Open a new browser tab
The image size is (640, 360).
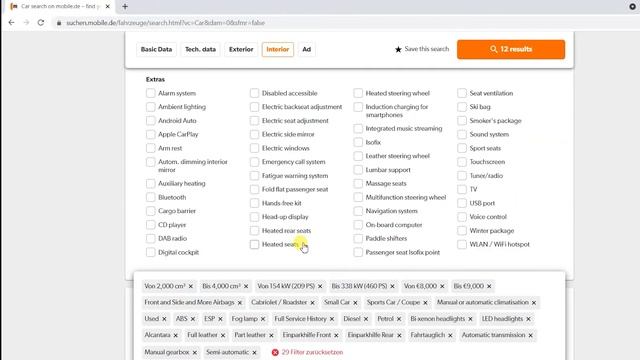[125, 7]
